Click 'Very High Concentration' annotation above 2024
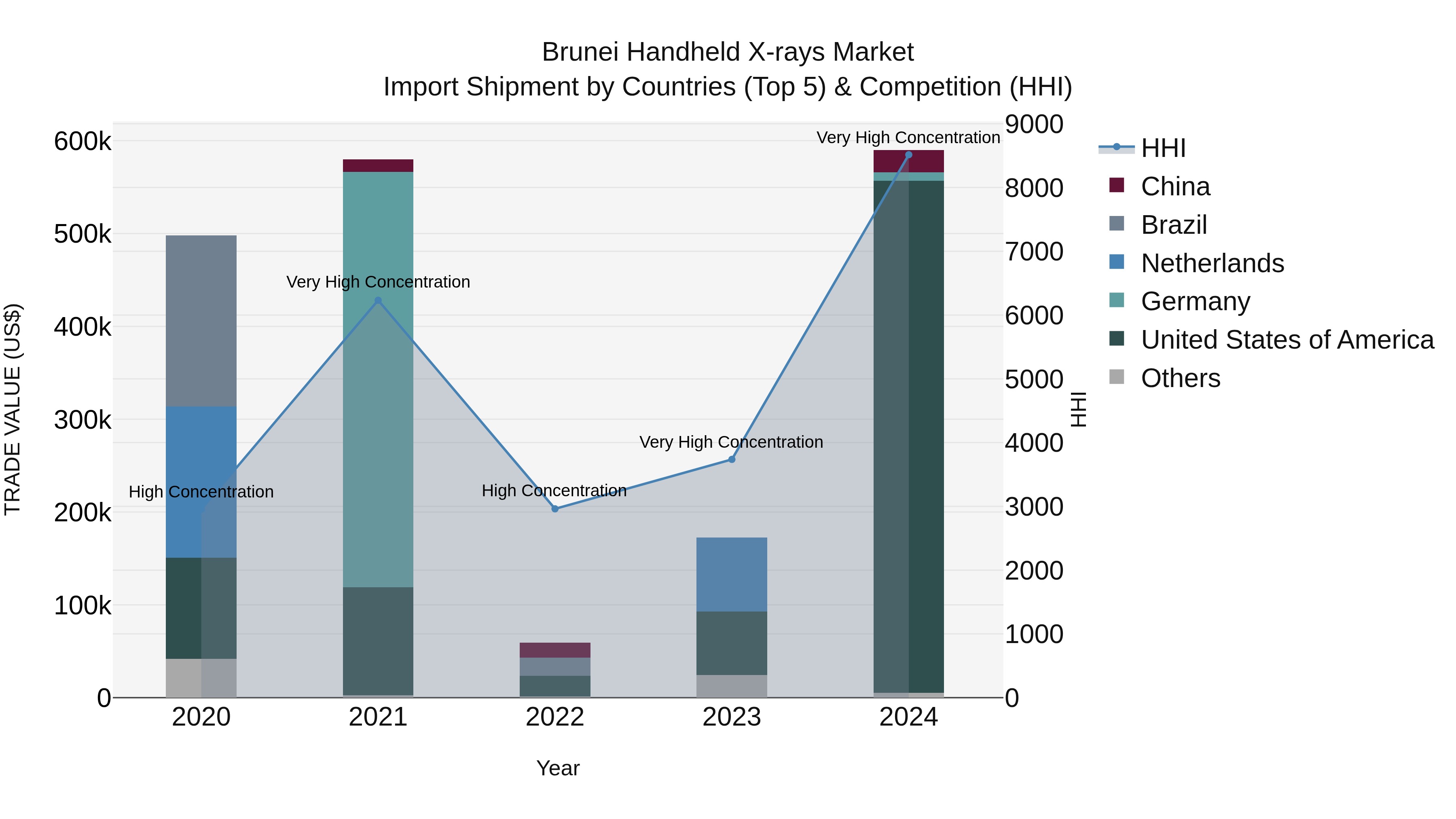 (908, 138)
